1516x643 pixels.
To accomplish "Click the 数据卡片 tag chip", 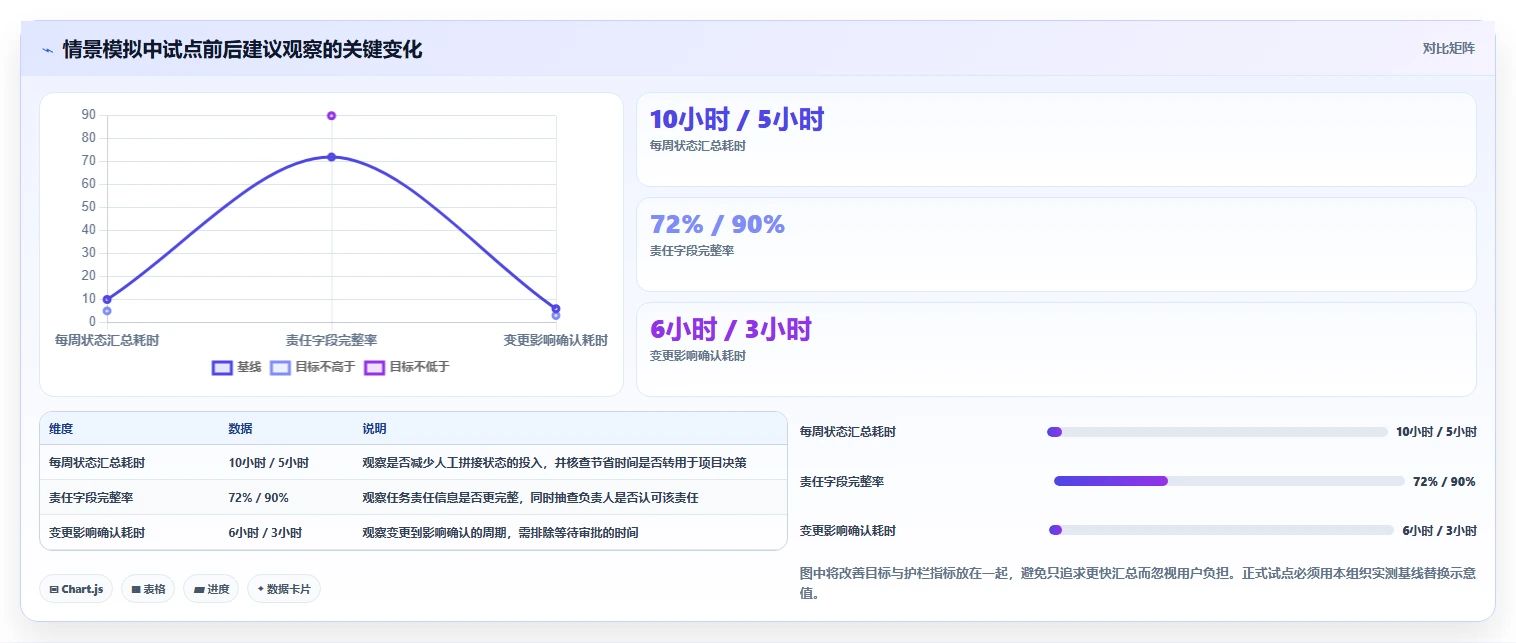I will (x=284, y=589).
